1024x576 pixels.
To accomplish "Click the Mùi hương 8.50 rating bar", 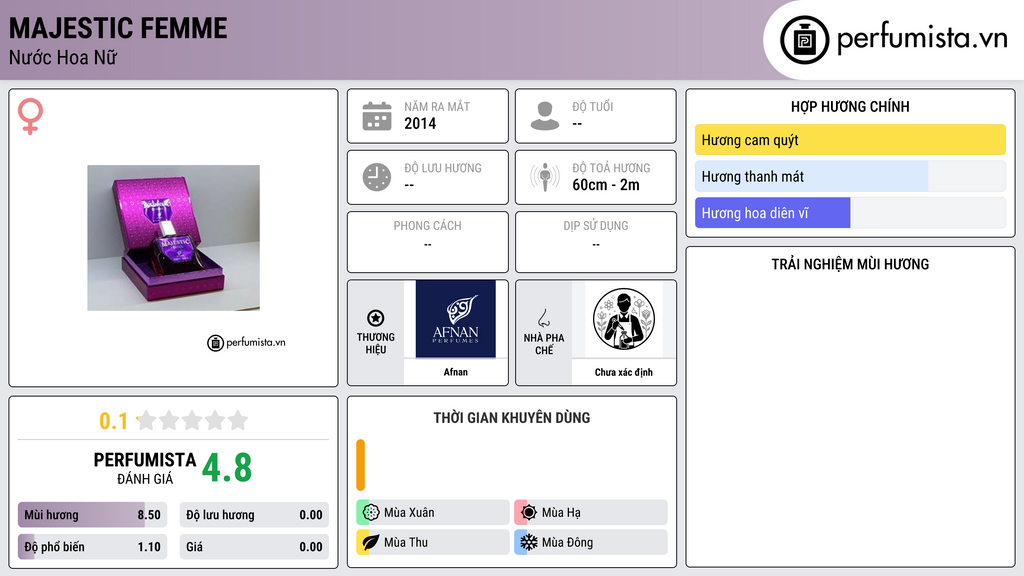I will click(x=92, y=515).
